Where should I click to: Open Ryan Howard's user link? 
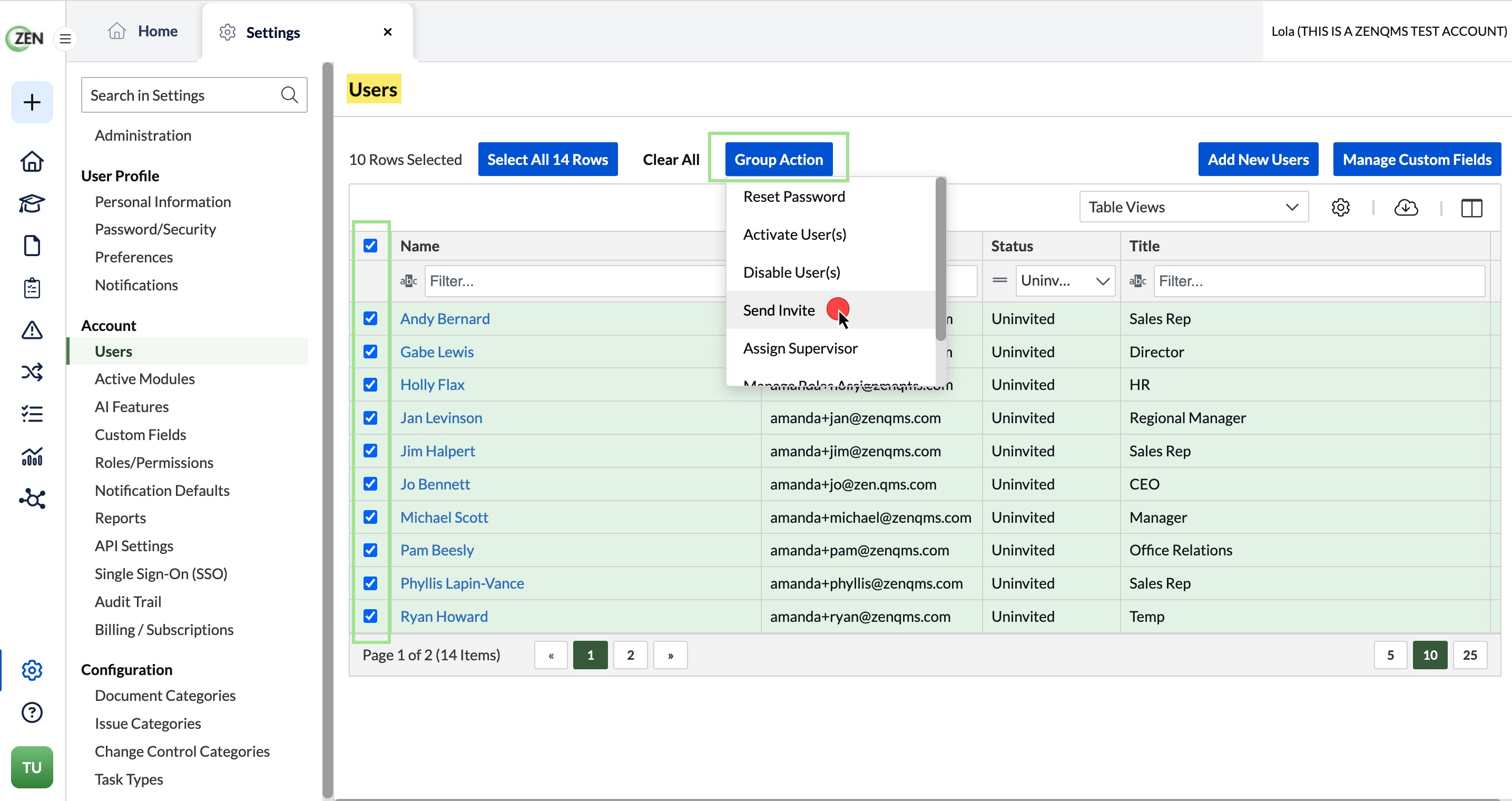444,616
